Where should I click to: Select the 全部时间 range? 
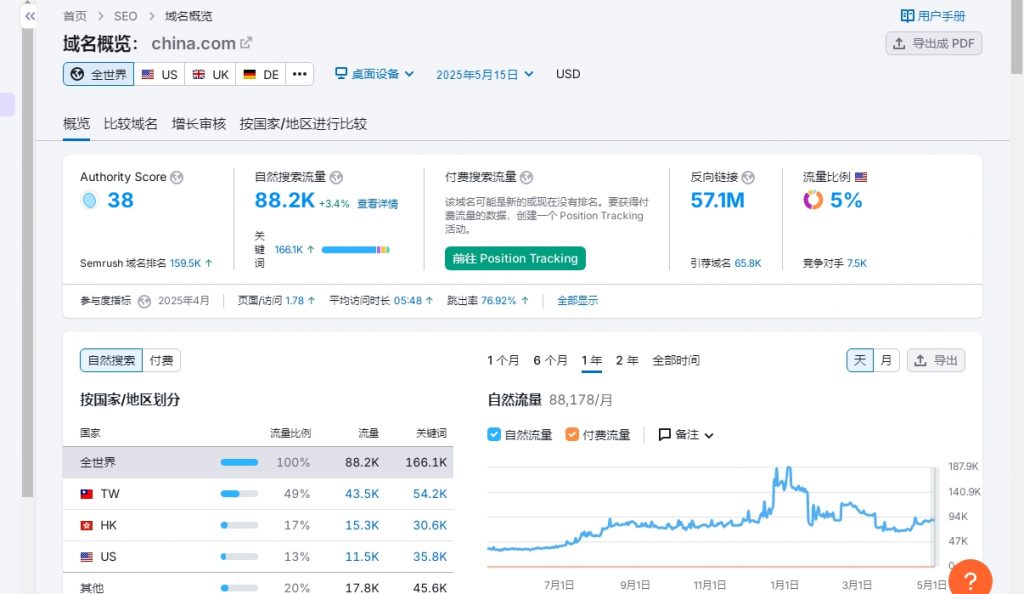pyautogui.click(x=676, y=360)
